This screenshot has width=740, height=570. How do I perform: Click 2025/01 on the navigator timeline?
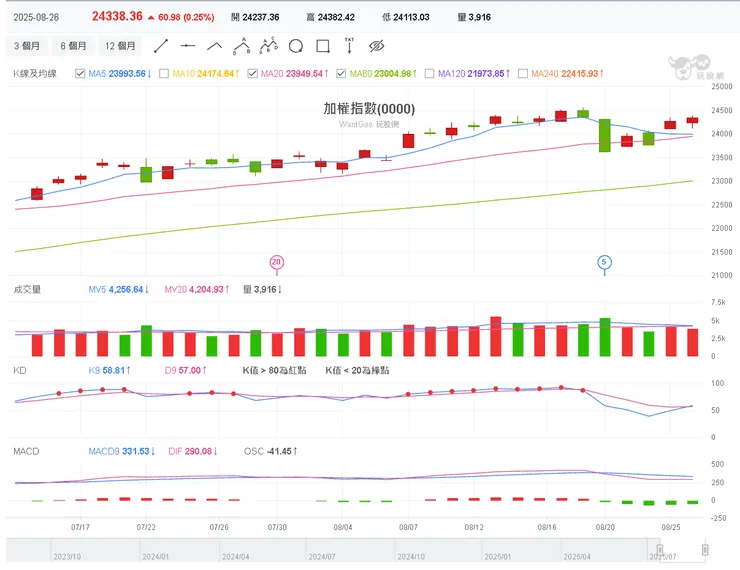tap(497, 557)
